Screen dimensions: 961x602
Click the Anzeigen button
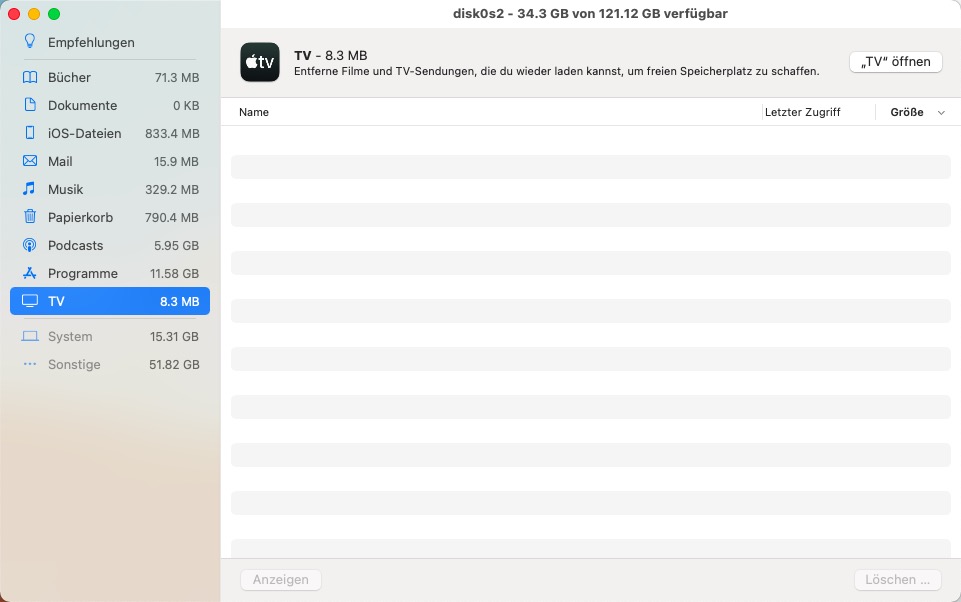[x=281, y=579]
